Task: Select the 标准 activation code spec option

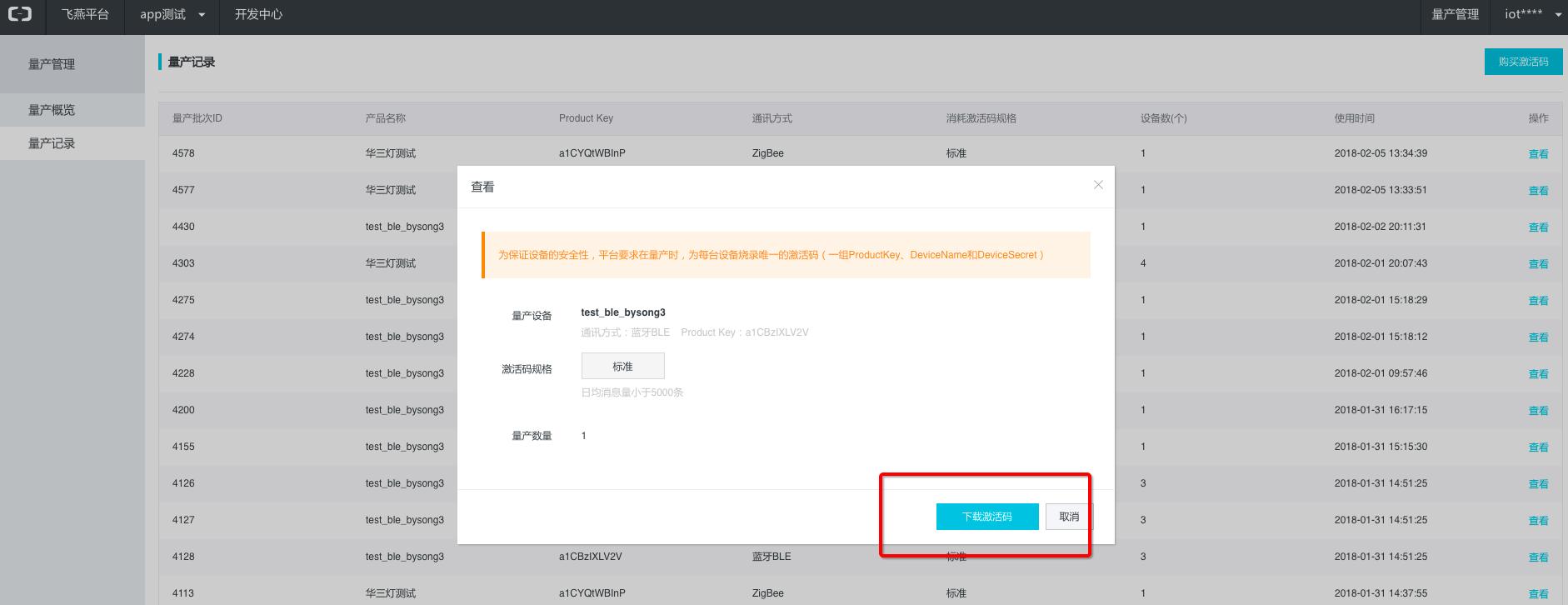Action: (622, 366)
